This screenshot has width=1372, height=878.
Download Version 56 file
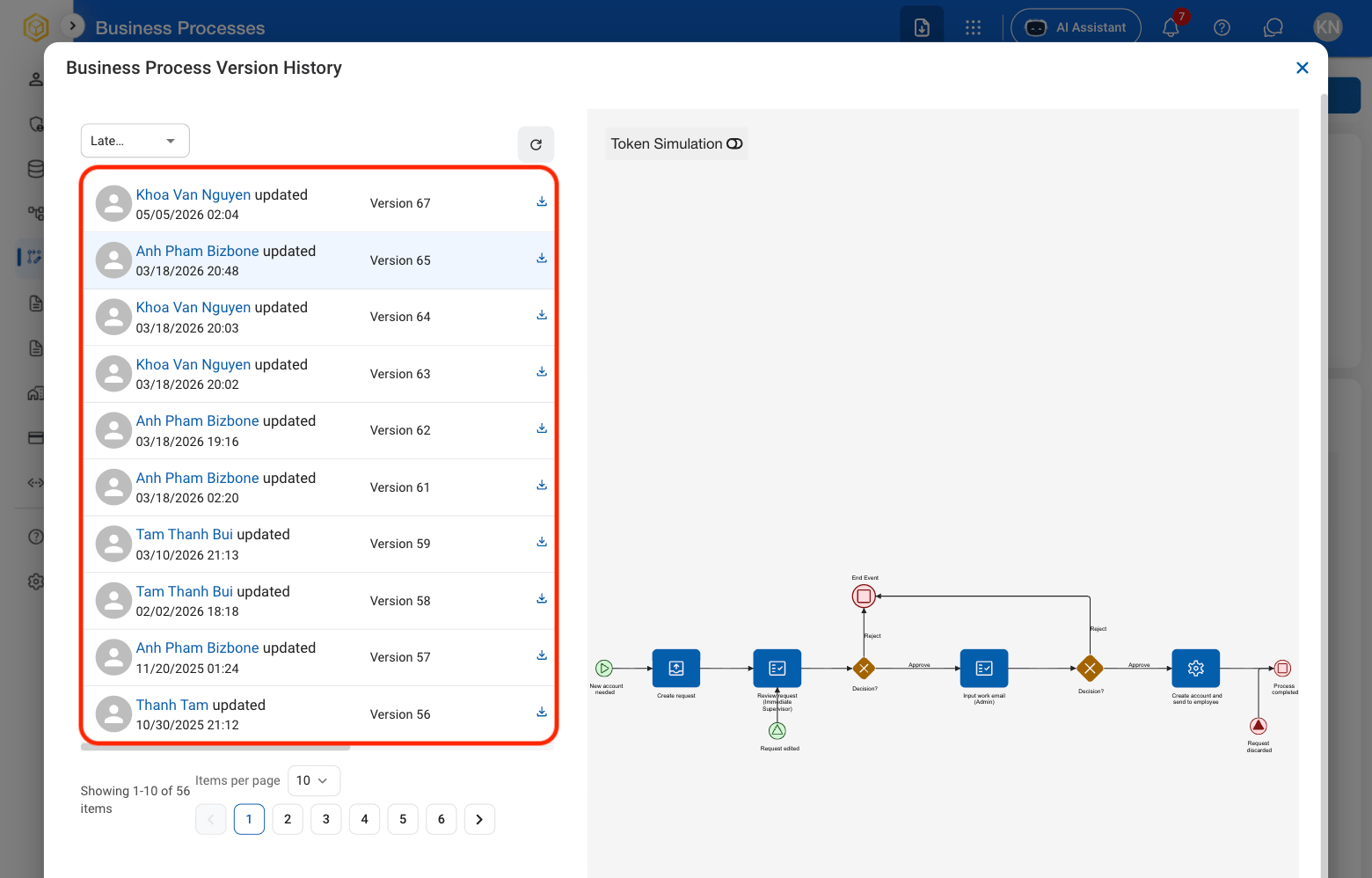pos(542,713)
